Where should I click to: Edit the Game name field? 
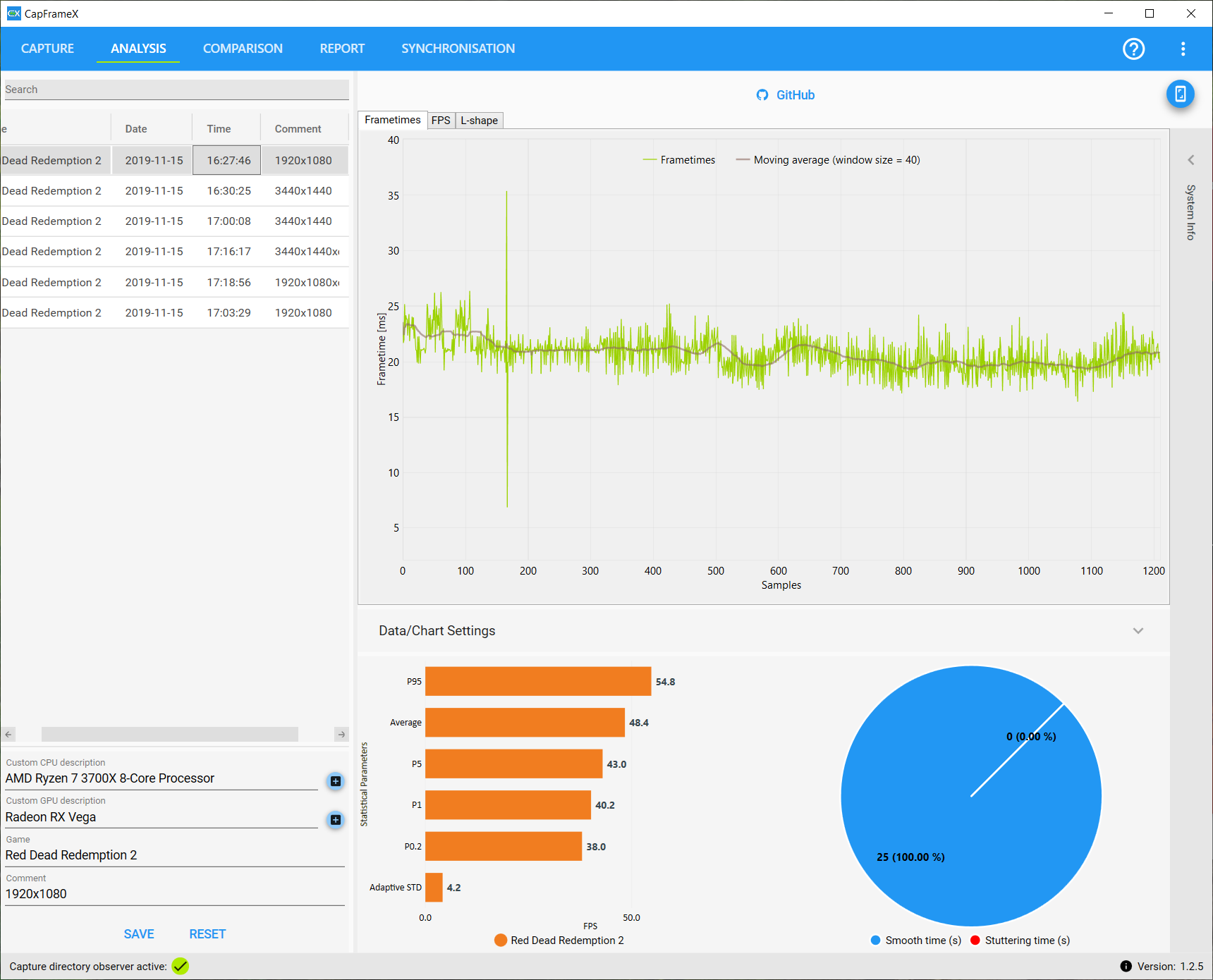click(x=175, y=855)
